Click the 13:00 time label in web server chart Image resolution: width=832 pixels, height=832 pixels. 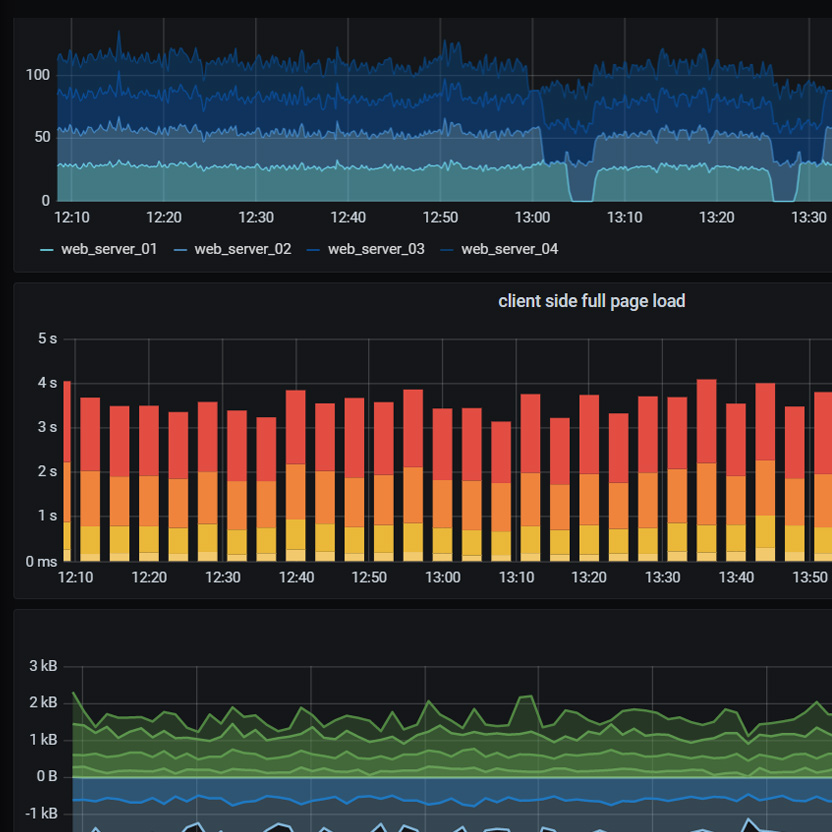pyautogui.click(x=532, y=217)
